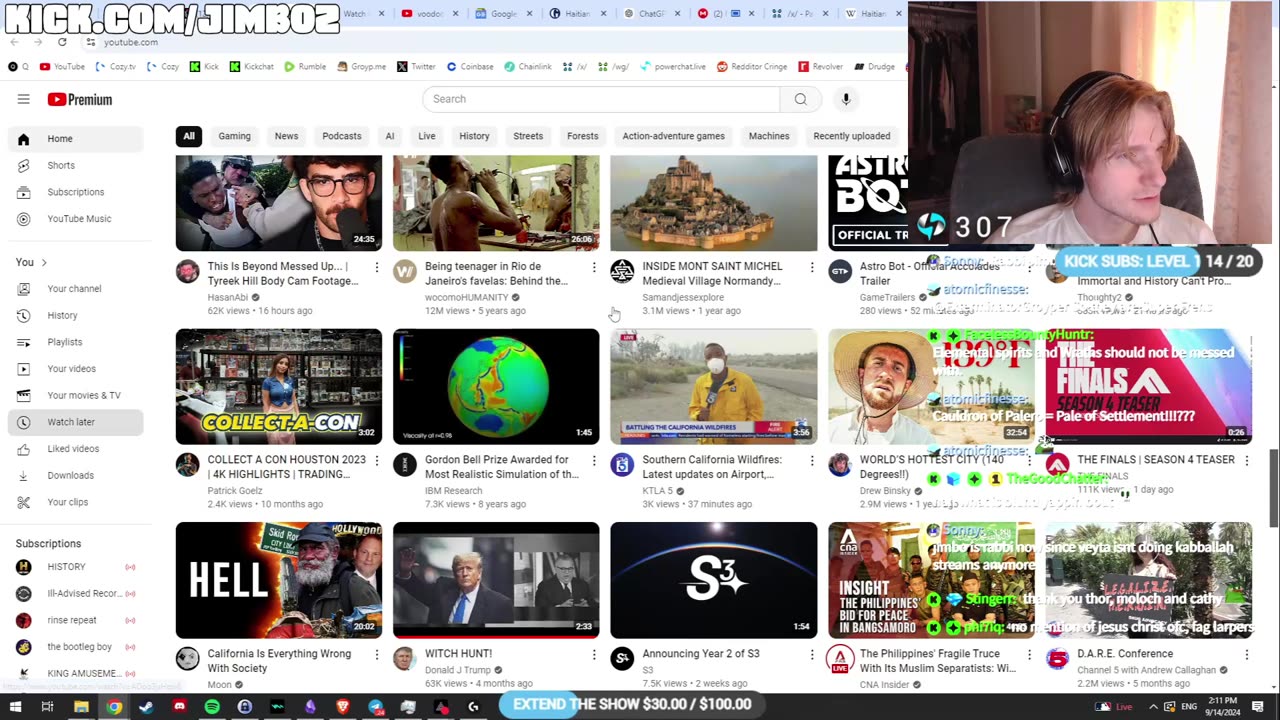Open options for WITCH HUNT video
Screen dimensions: 1280x720
pyautogui.click(x=594, y=654)
